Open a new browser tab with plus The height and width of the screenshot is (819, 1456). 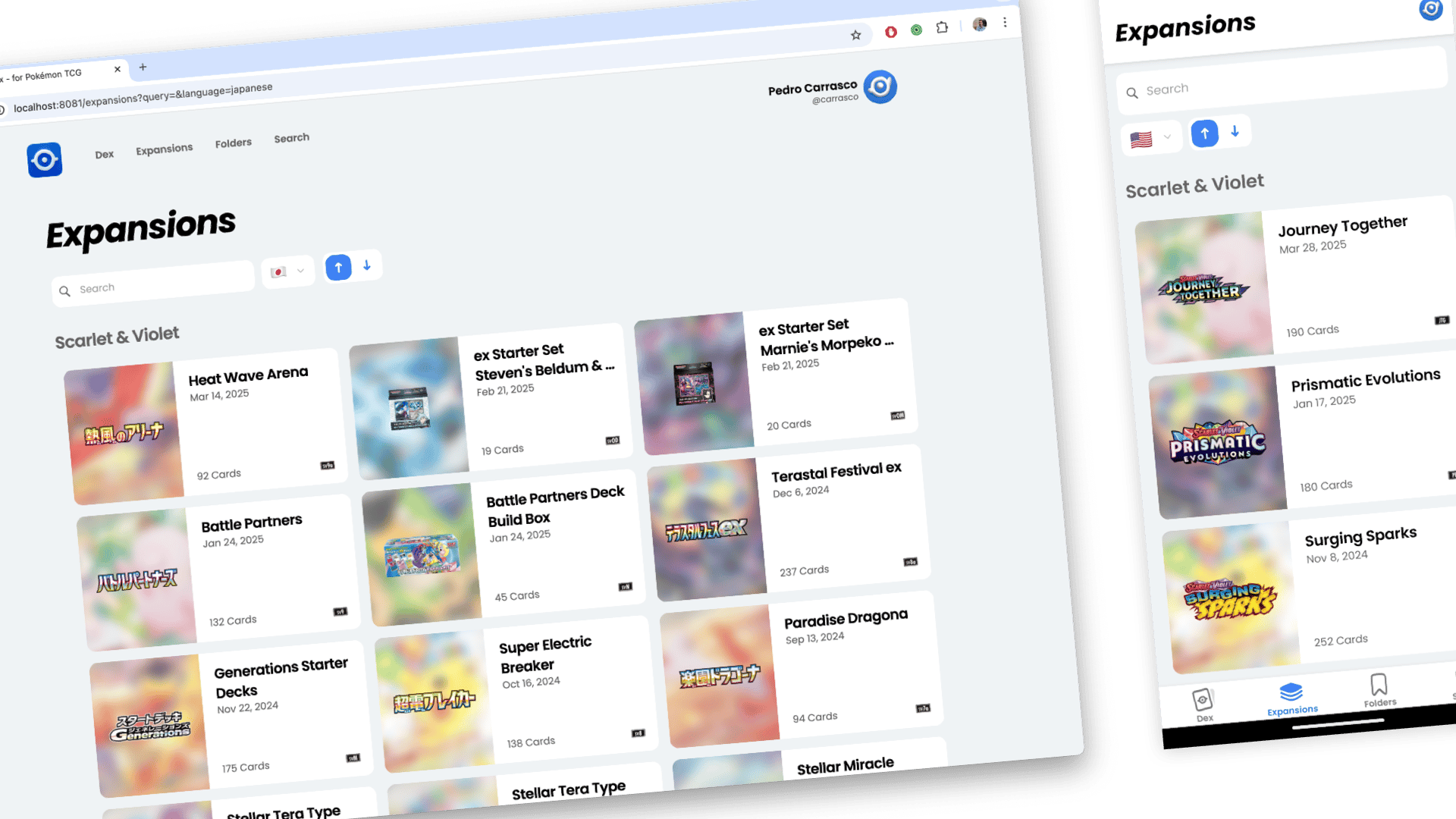pos(143,67)
